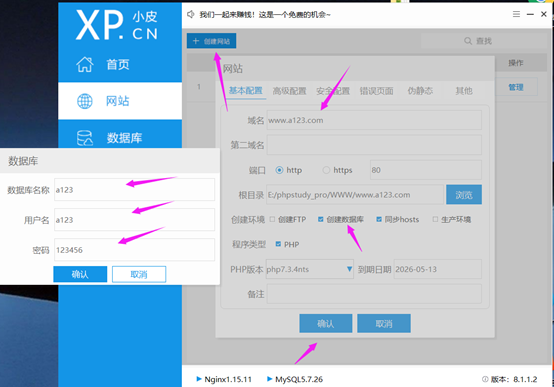Click row number 1 in the site list

click(x=199, y=87)
